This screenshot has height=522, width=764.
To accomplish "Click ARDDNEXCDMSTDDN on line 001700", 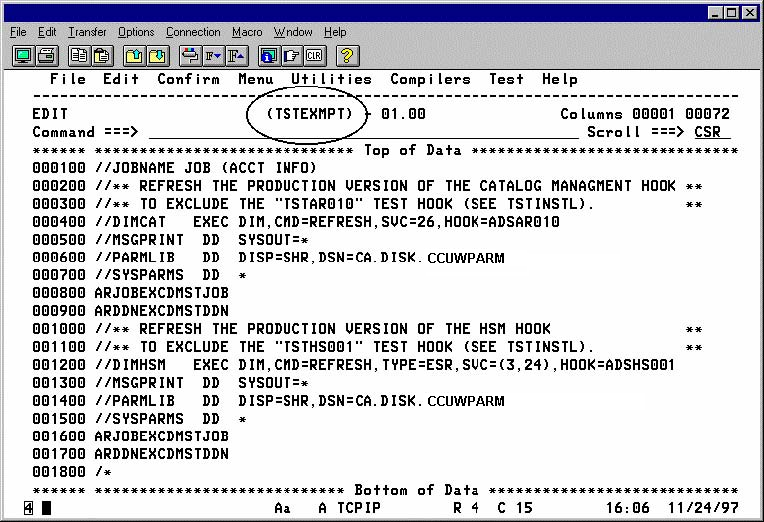I will point(161,454).
